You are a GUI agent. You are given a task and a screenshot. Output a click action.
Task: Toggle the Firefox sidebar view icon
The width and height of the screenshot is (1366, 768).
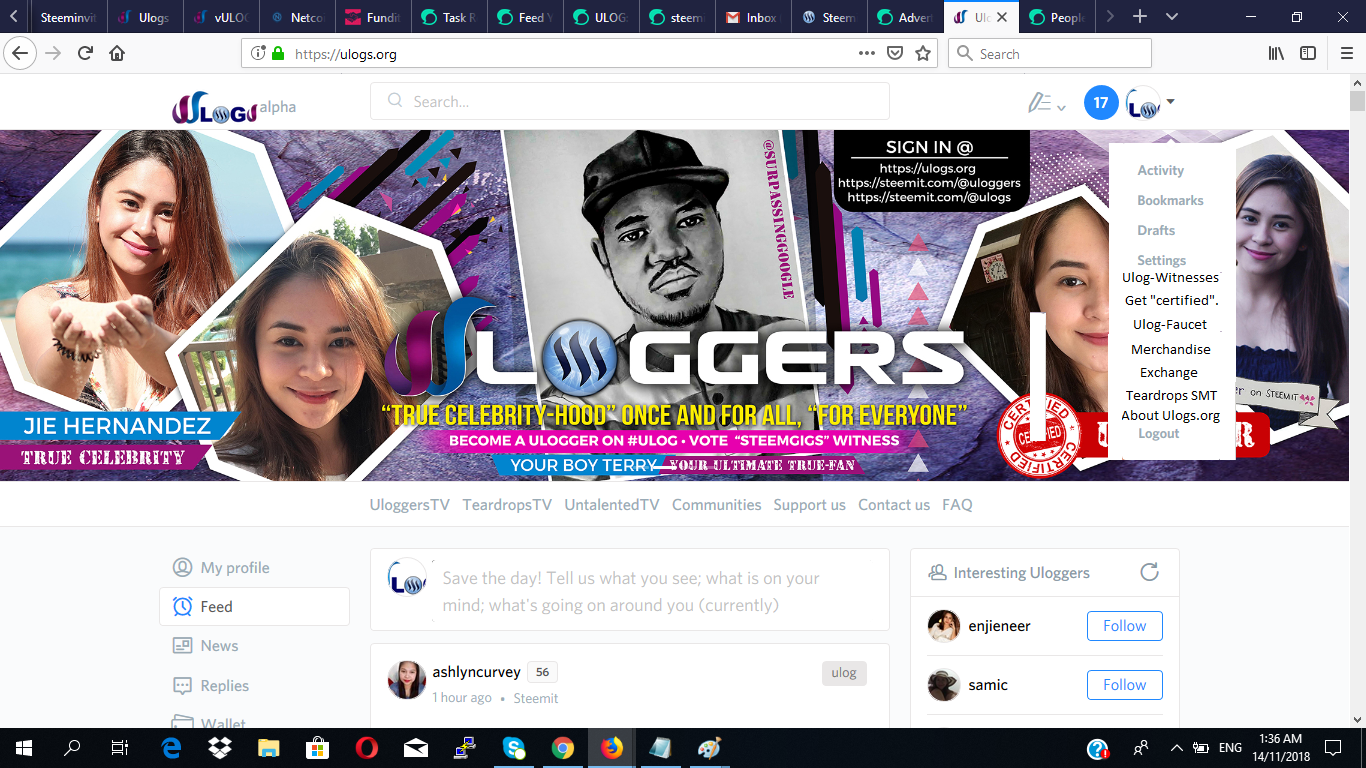tap(1308, 54)
